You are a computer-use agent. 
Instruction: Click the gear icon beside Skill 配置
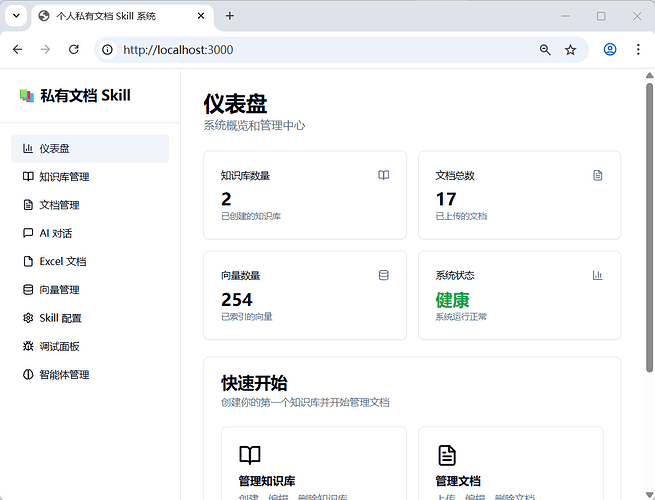click(x=28, y=318)
